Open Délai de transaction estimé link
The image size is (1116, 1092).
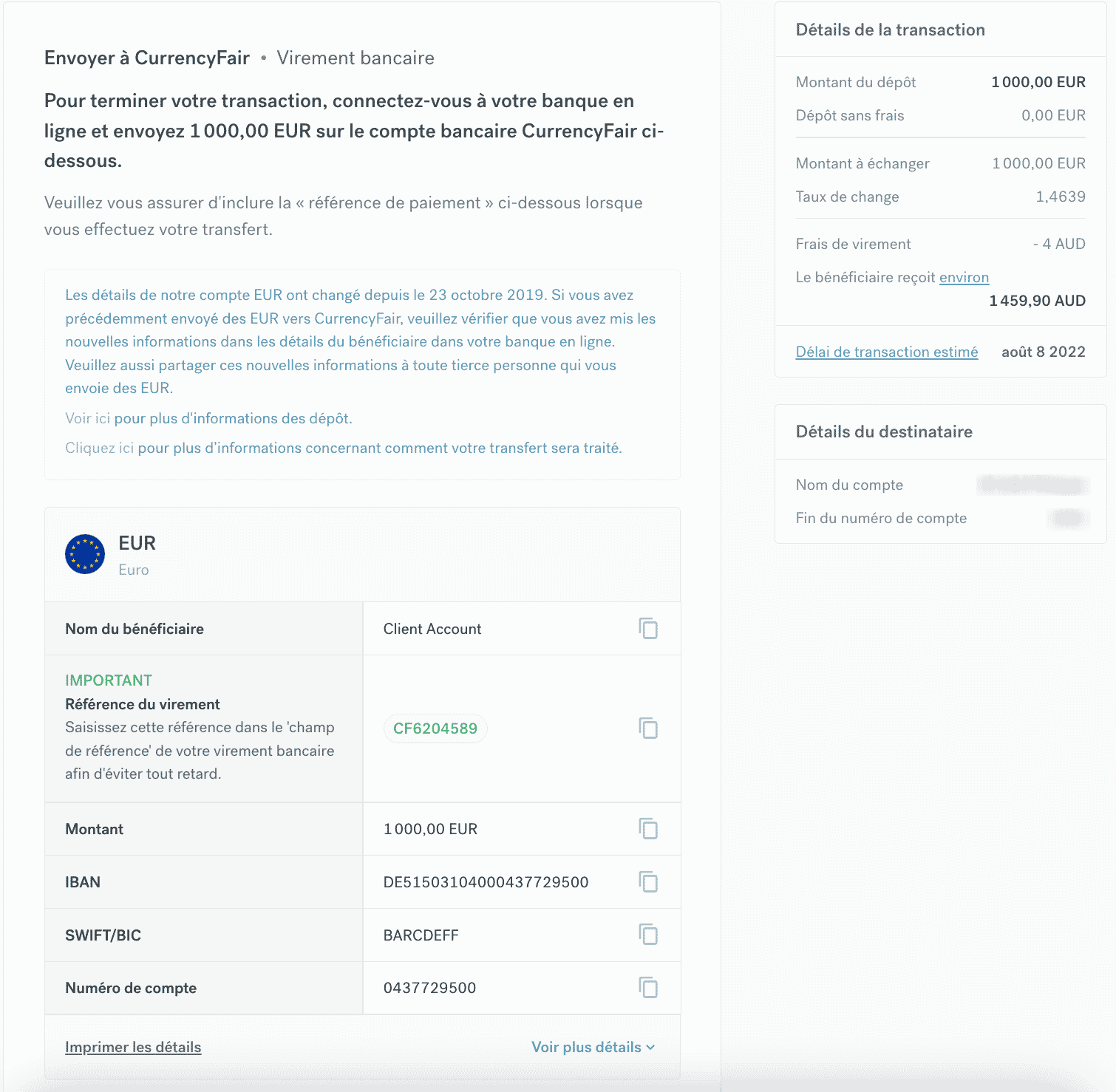(887, 352)
